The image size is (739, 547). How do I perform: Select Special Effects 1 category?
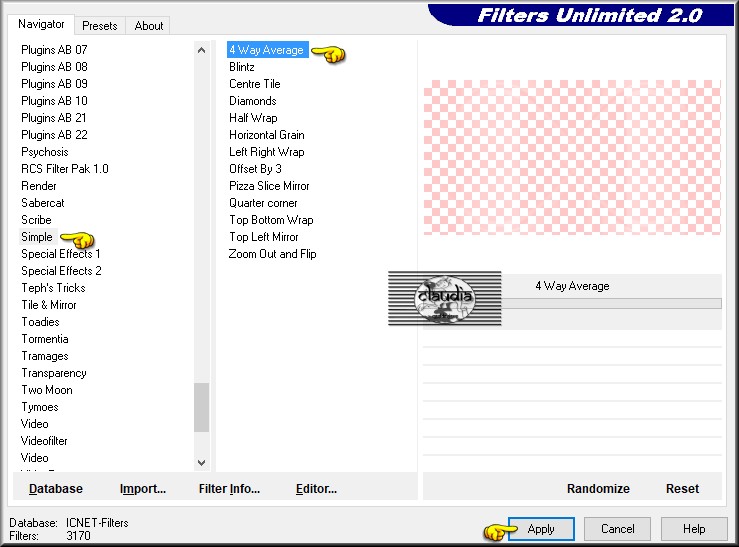click(60, 254)
